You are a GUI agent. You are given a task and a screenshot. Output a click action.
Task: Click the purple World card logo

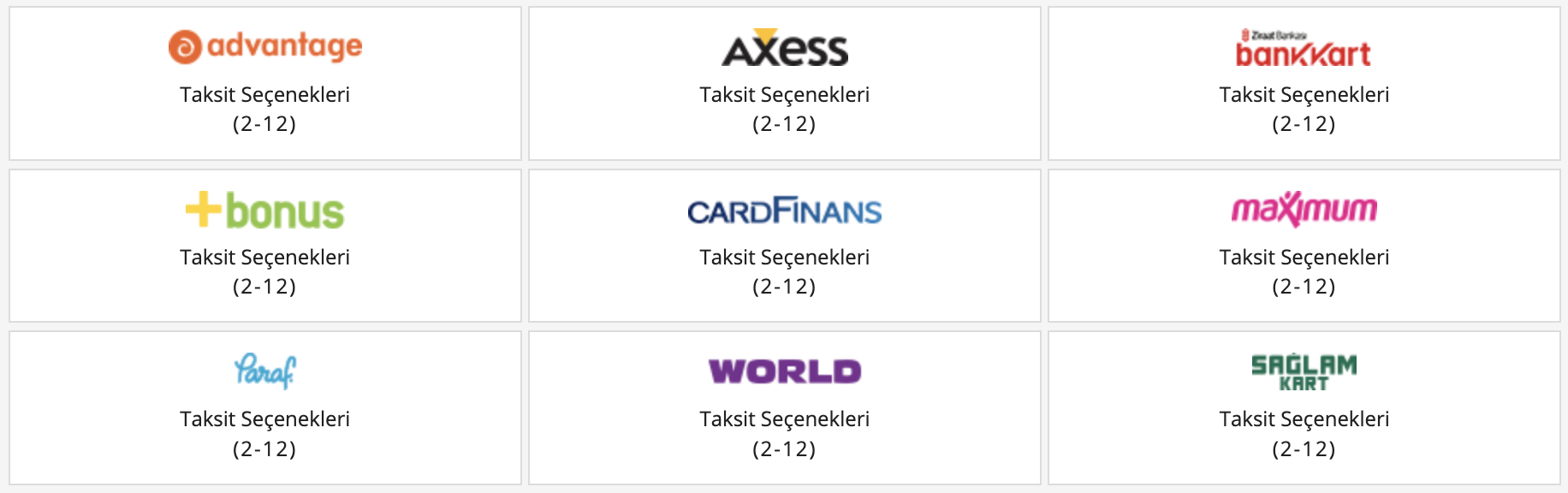tap(784, 371)
